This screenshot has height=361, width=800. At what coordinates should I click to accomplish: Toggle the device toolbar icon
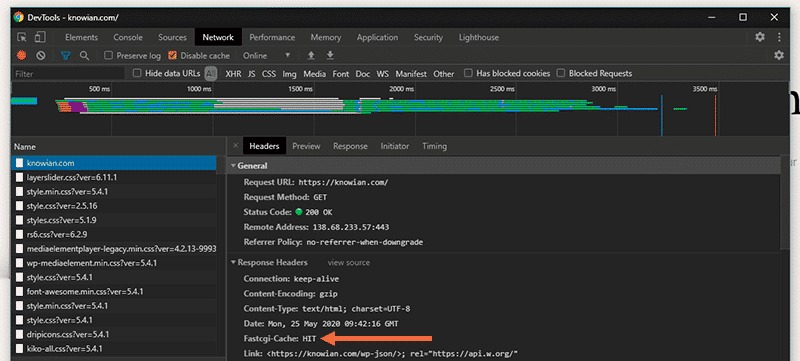pyautogui.click(x=40, y=37)
